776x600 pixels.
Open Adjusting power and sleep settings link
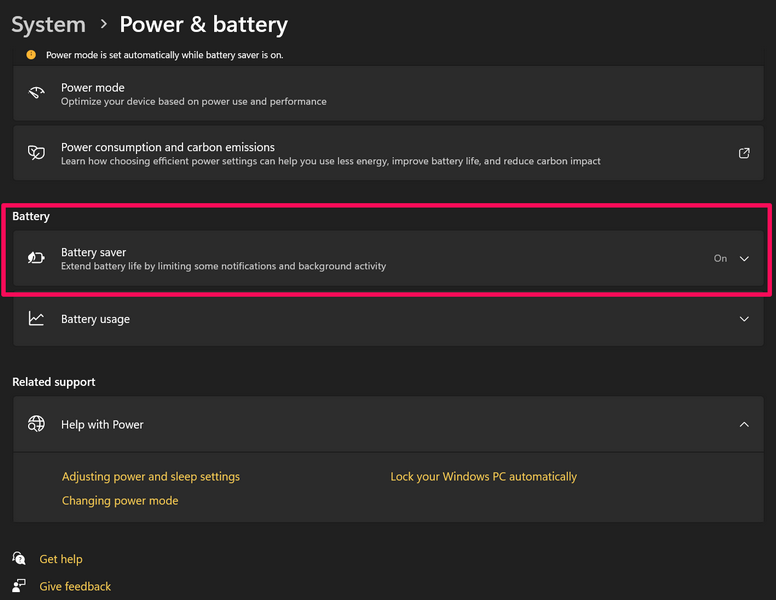(x=151, y=477)
